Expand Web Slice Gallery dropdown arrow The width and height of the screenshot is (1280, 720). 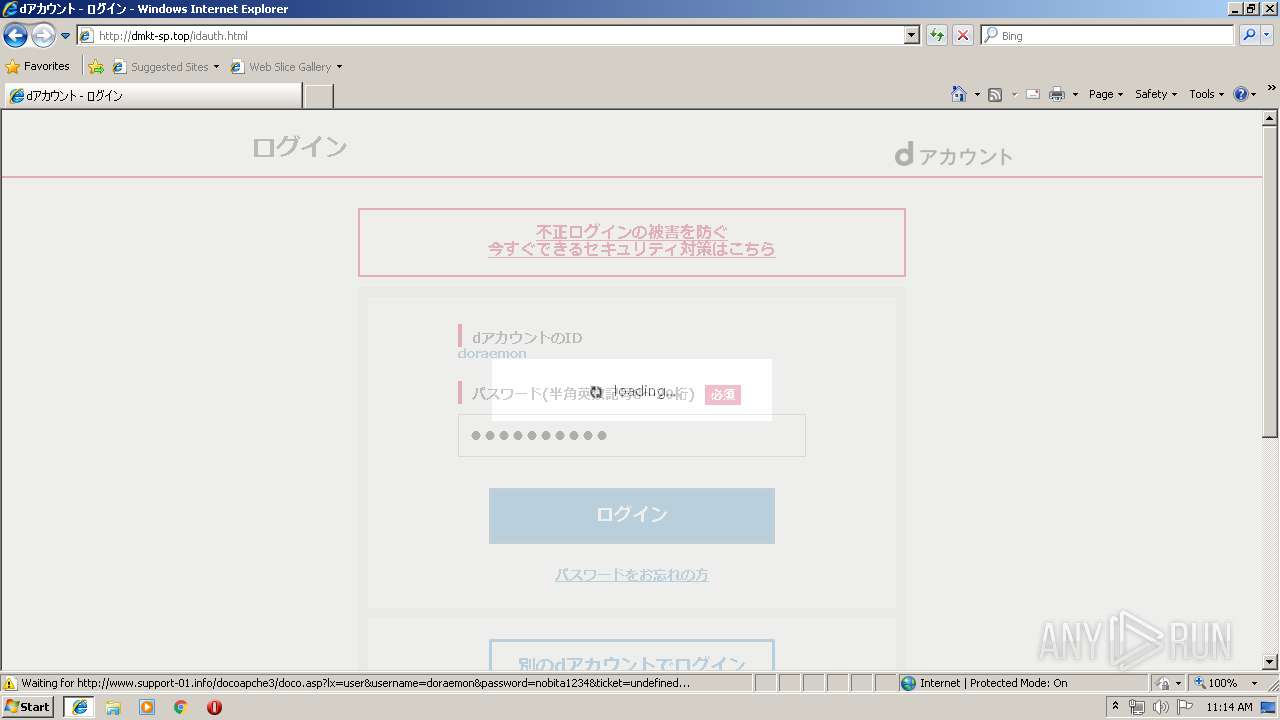[x=339, y=67]
